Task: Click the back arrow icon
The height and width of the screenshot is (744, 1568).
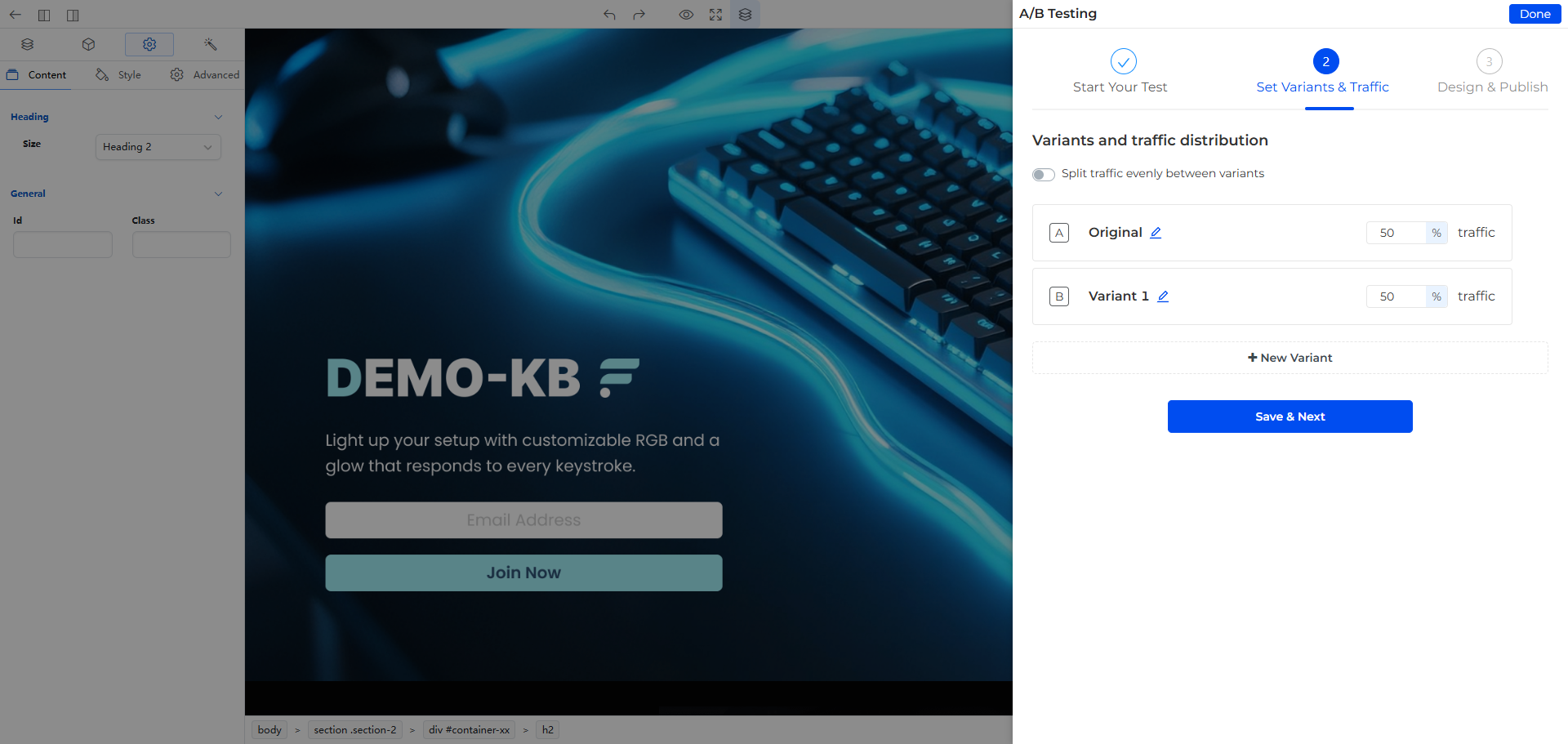Action: point(16,15)
